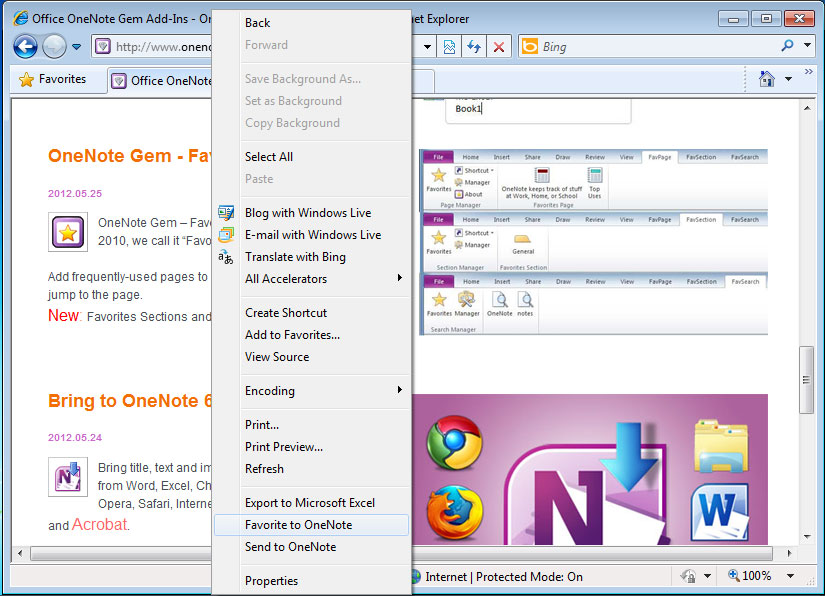Select Send to OneNote menu entry

point(290,547)
